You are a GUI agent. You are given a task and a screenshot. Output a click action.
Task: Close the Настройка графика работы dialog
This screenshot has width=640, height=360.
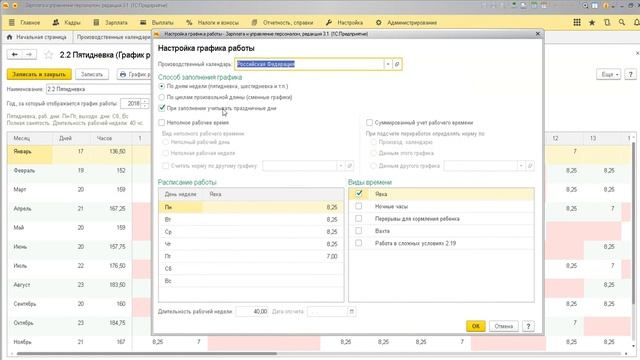538,34
